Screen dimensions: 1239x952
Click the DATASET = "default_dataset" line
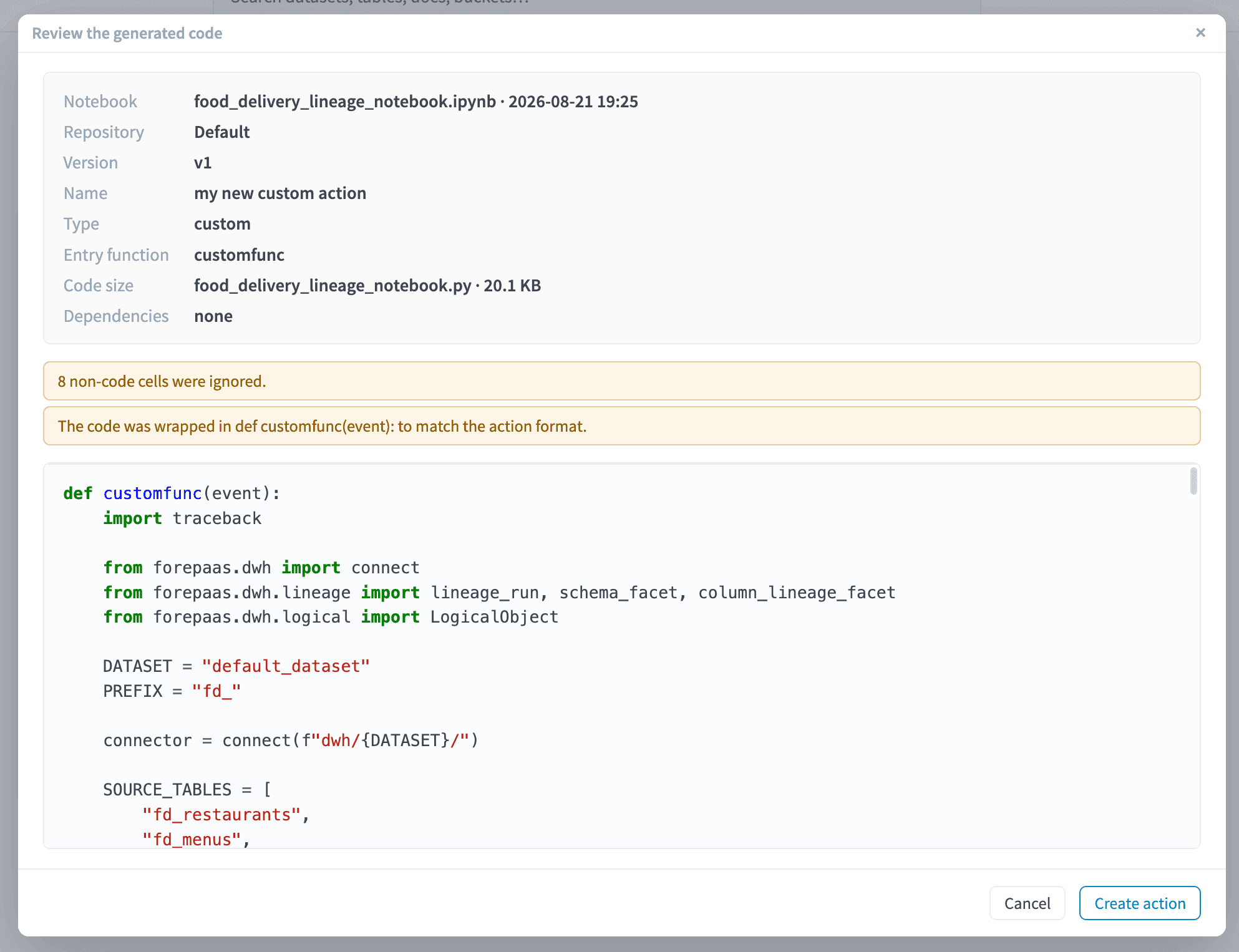[x=236, y=666]
